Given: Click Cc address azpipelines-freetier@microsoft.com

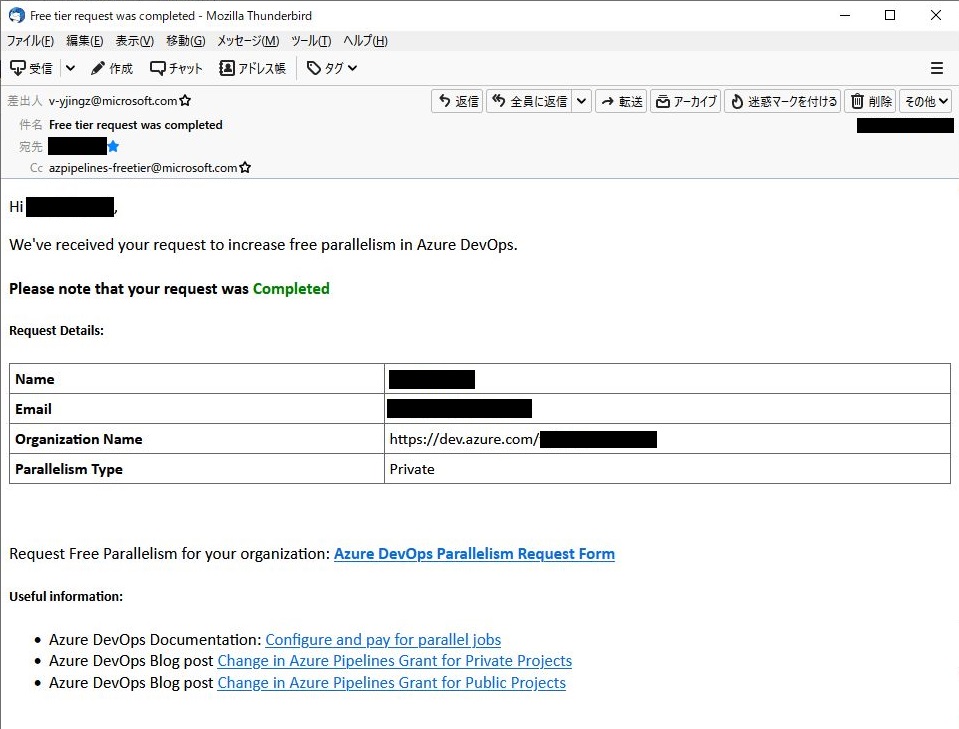Looking at the screenshot, I should pos(143,167).
